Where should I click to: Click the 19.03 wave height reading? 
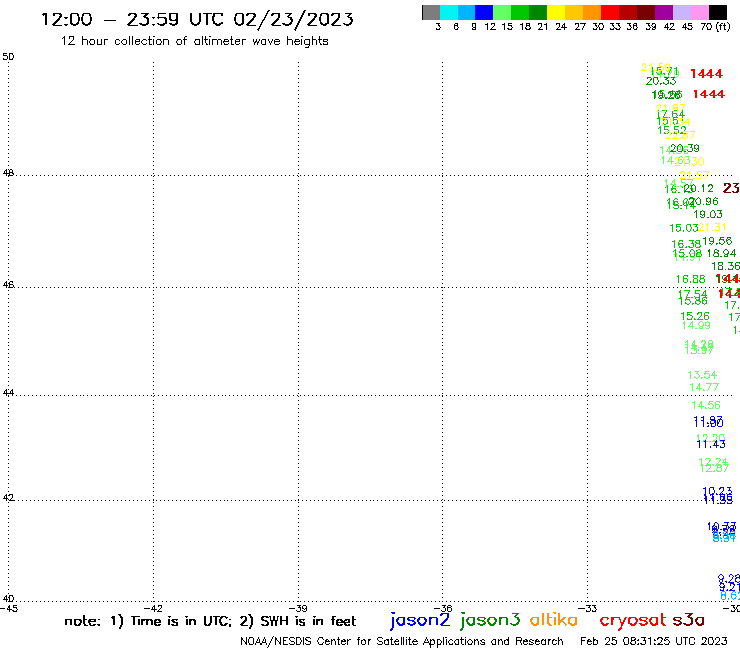click(x=707, y=214)
